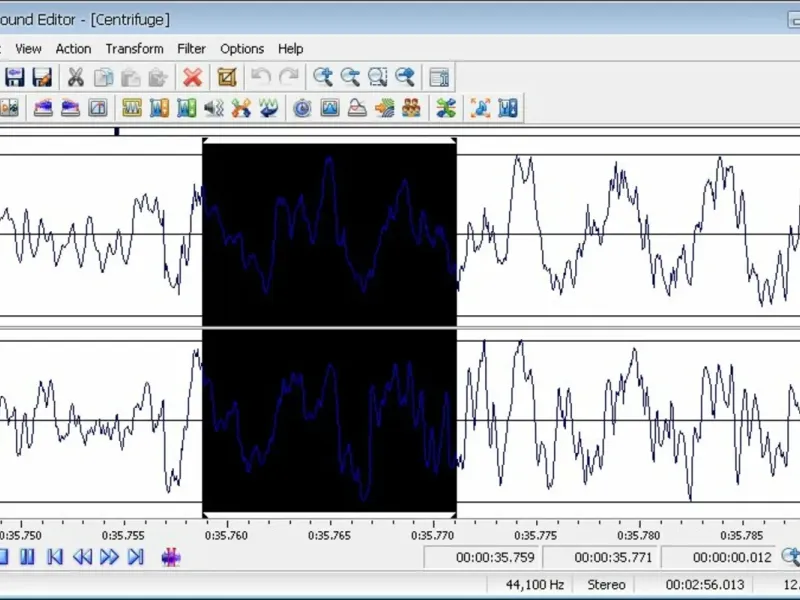Jump to the end of the track
The height and width of the screenshot is (600, 800).
pyautogui.click(x=136, y=557)
